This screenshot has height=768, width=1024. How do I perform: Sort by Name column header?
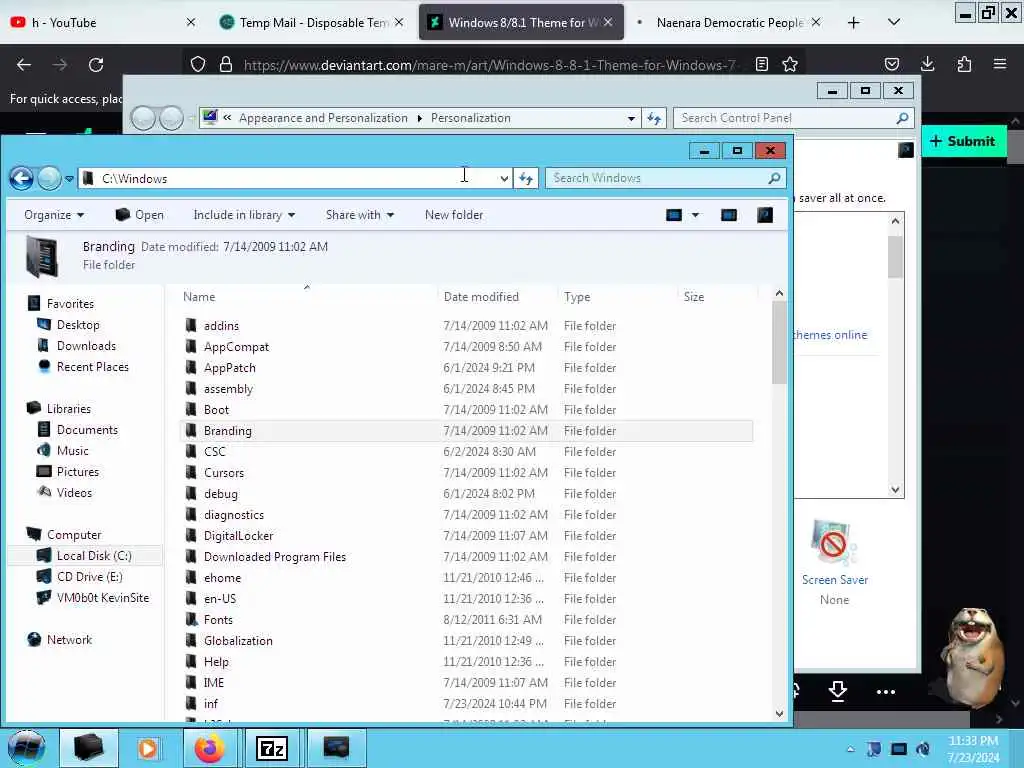coord(199,296)
